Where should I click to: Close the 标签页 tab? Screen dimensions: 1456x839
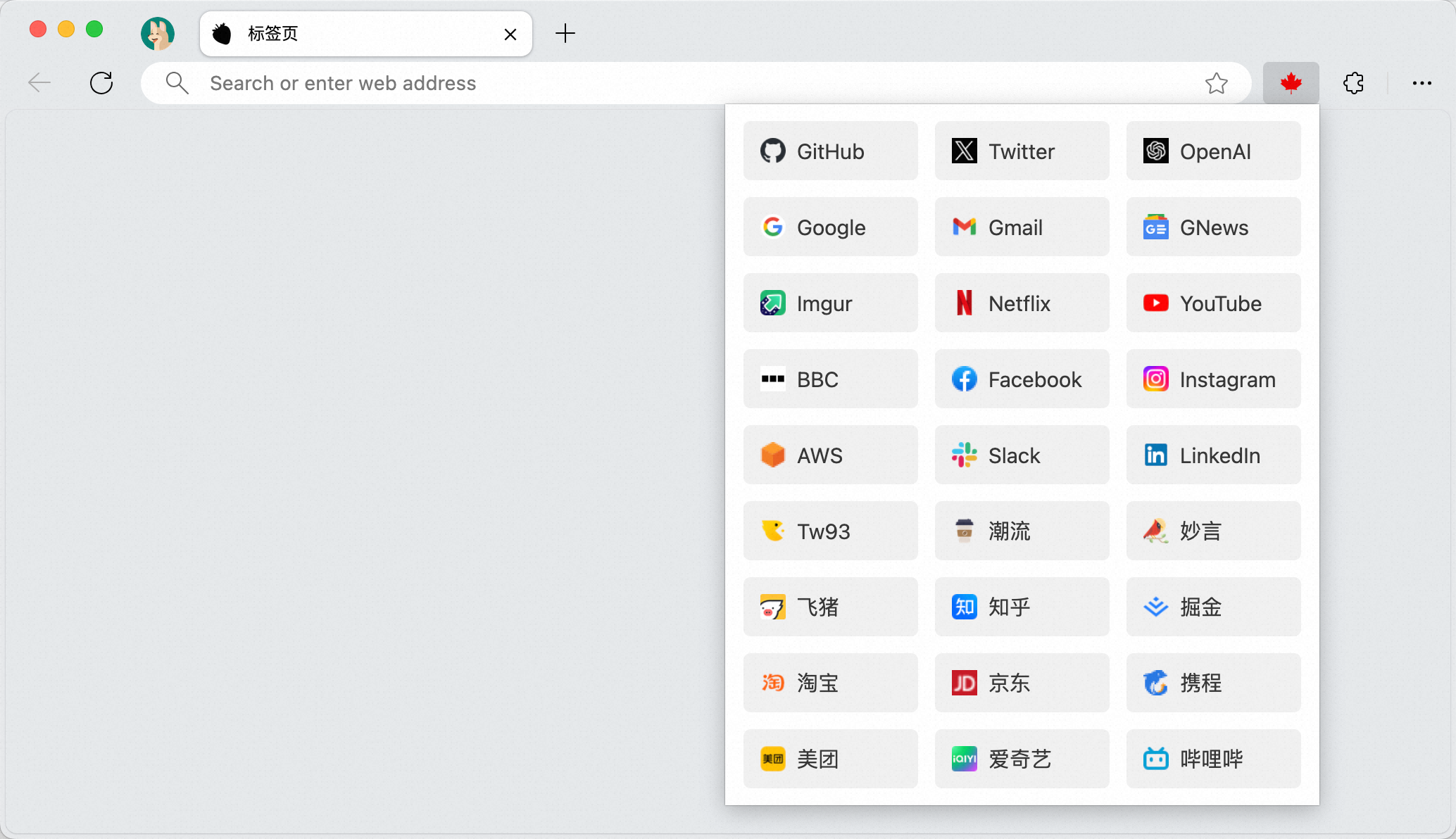510,34
